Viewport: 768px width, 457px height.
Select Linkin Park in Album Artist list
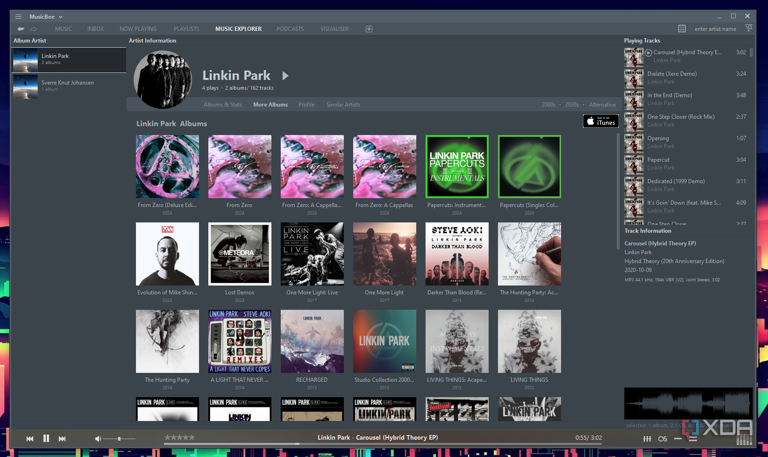[x=69, y=60]
